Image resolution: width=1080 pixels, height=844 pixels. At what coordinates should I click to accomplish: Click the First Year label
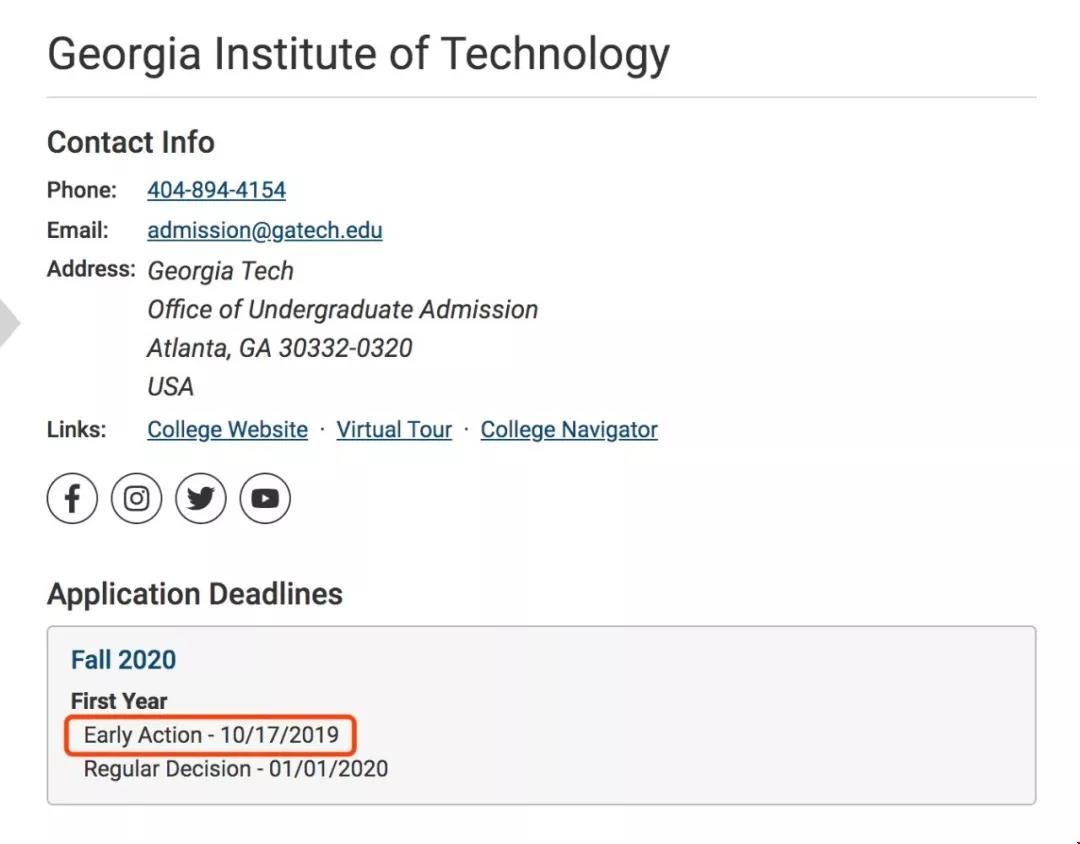119,701
